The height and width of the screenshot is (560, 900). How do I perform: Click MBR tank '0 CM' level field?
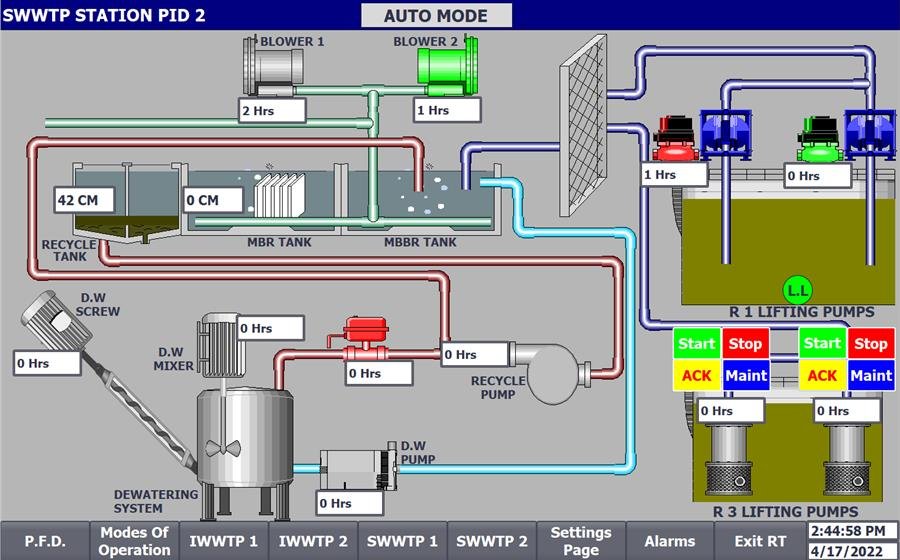pos(212,200)
